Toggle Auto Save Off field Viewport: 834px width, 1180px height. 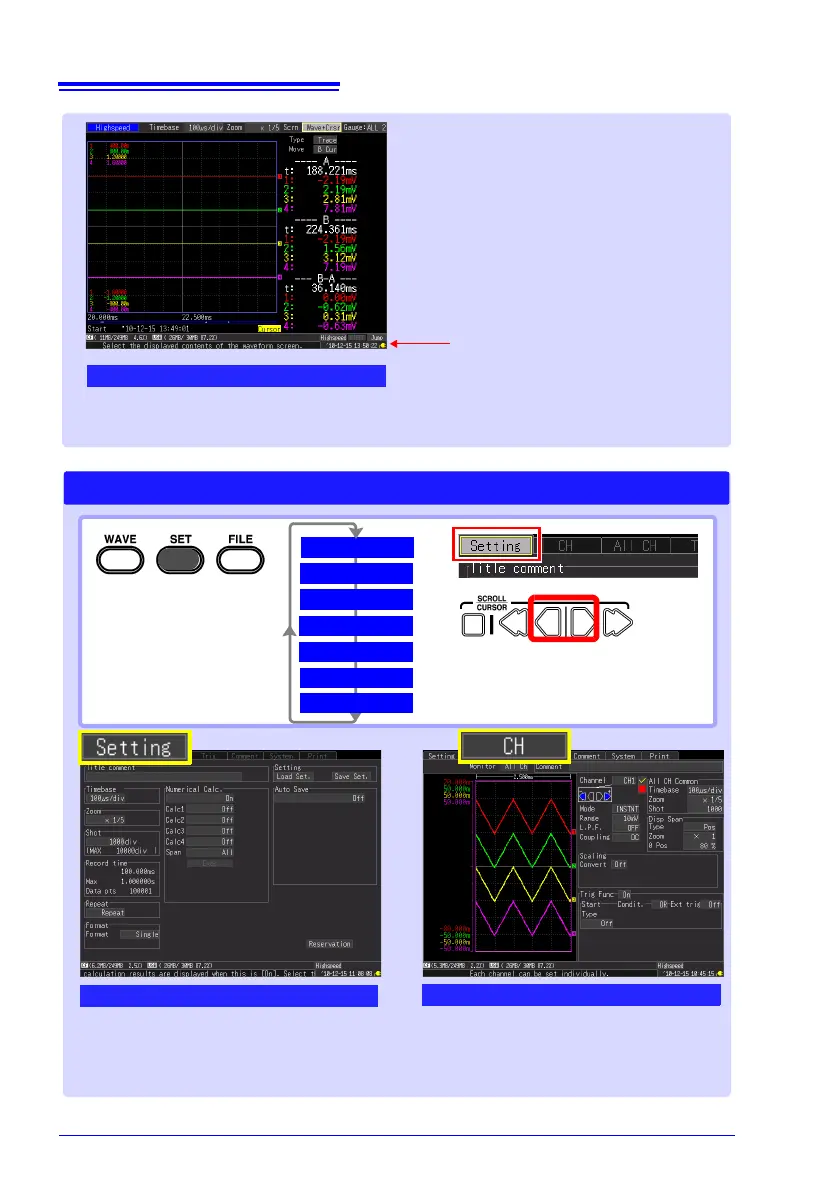point(321,798)
